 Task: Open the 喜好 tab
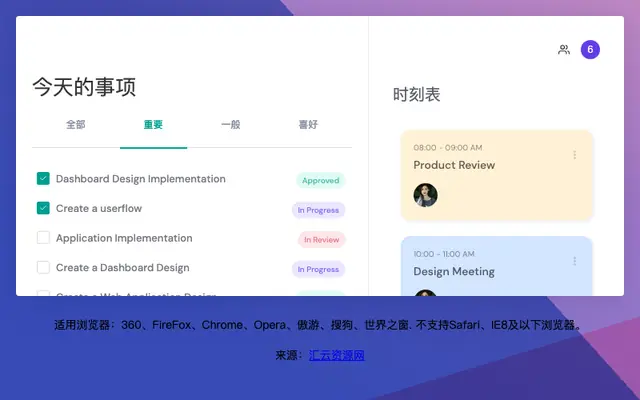click(308, 124)
